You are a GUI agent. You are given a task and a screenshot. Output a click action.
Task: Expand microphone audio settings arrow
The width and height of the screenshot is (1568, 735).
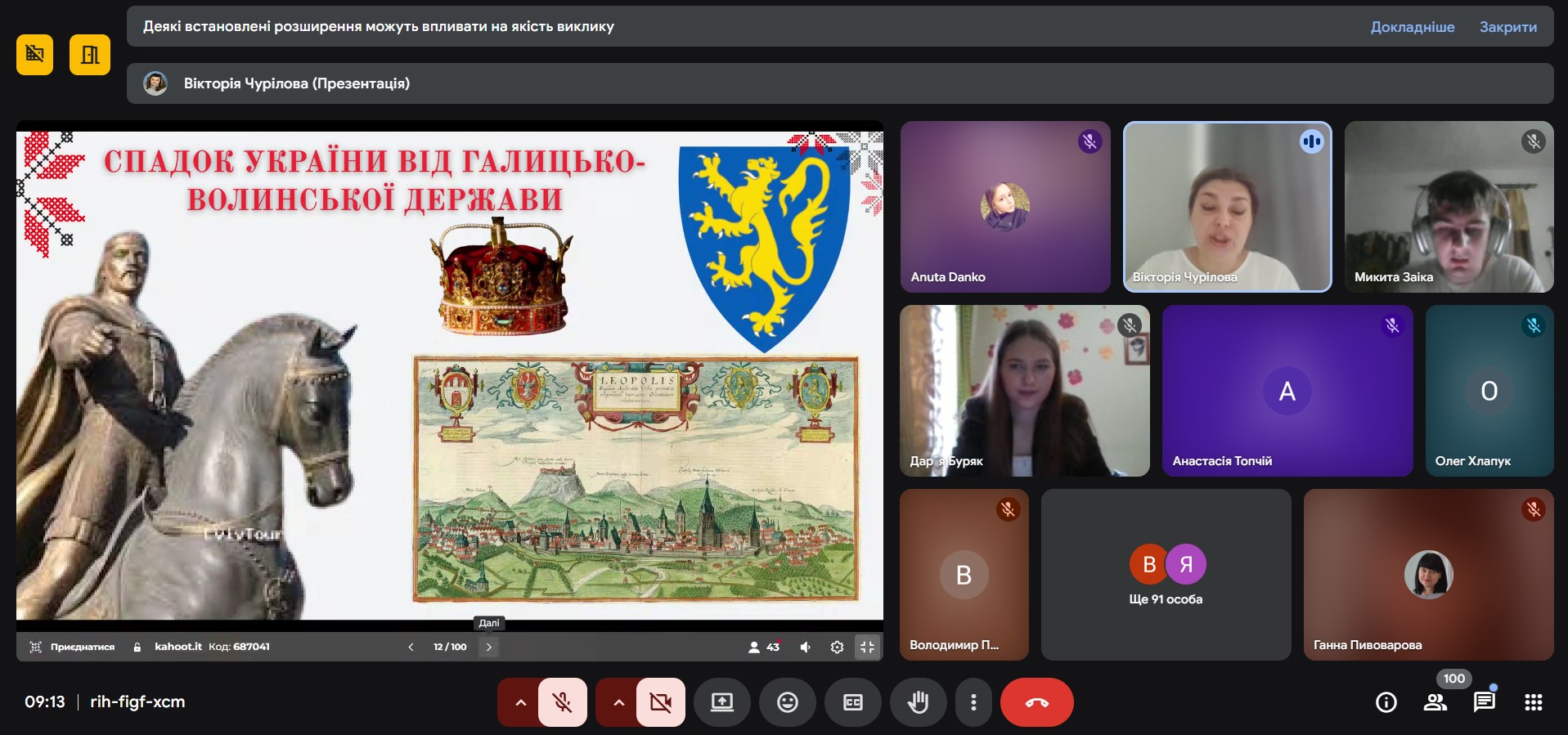coord(519,702)
